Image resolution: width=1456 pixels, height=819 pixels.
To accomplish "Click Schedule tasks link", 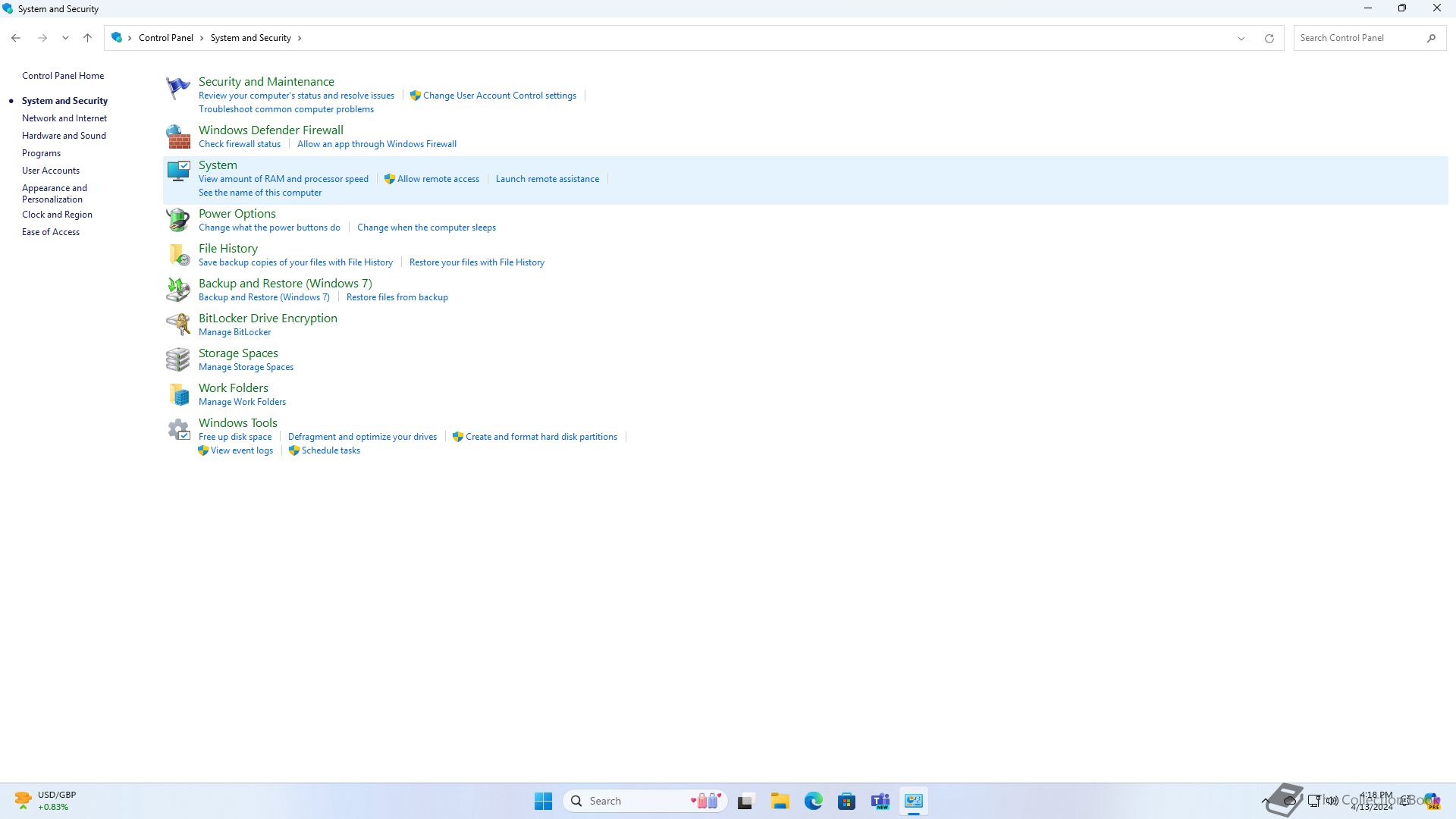I will click(x=331, y=450).
